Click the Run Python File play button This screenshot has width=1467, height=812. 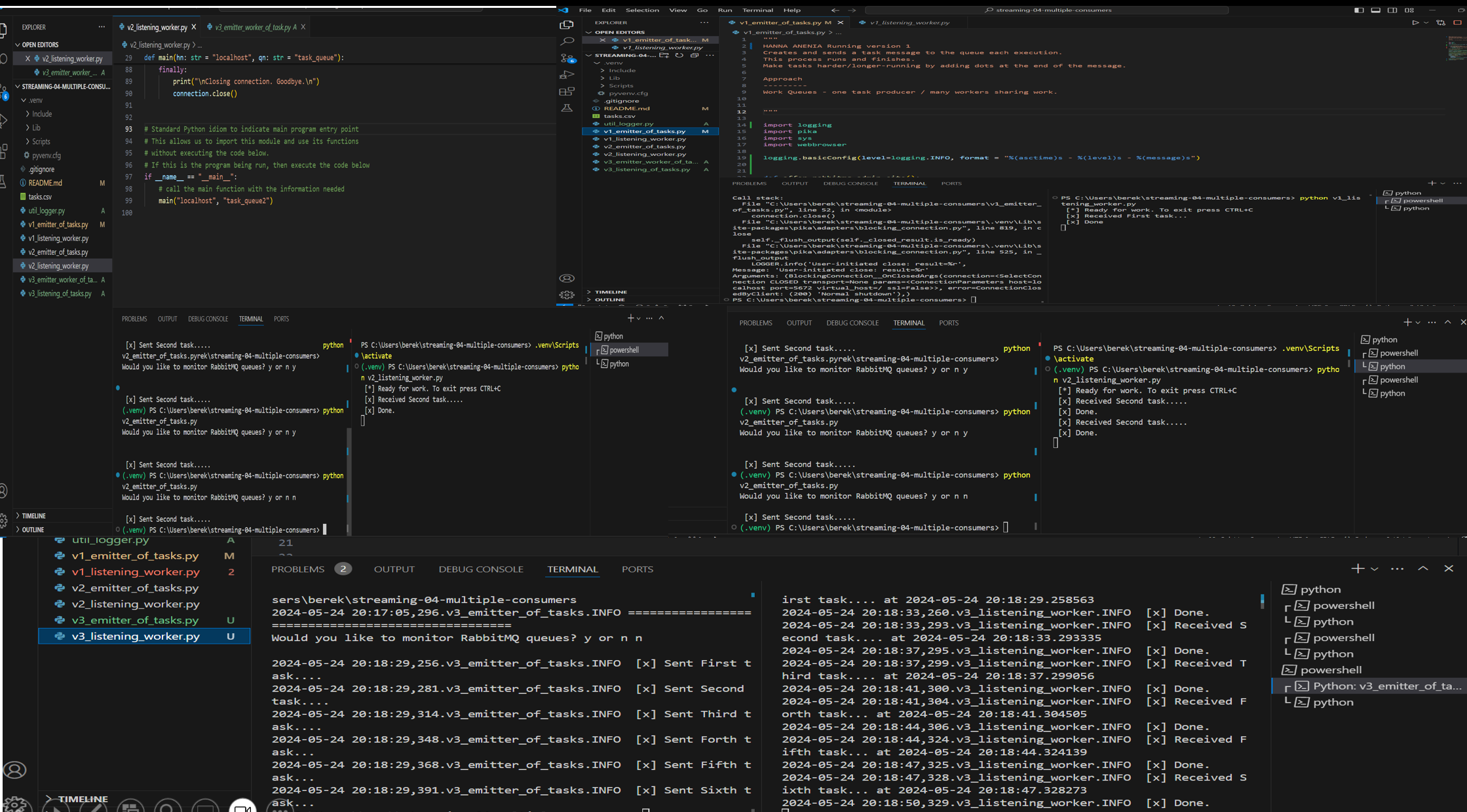click(1415, 22)
